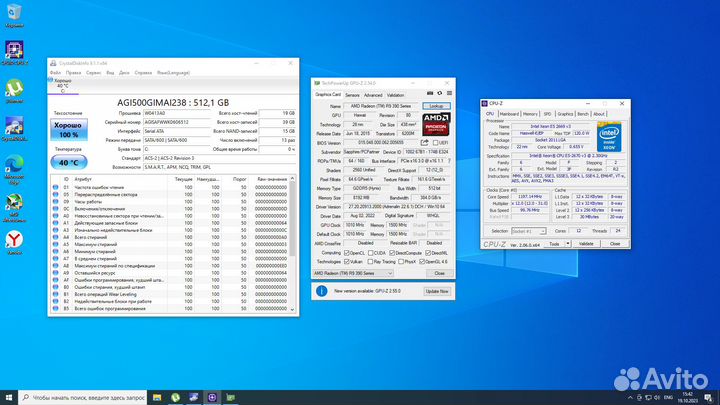Open the CPU-Z Tools dropdown arrow
This screenshot has width=720, height=405.
tap(568, 244)
